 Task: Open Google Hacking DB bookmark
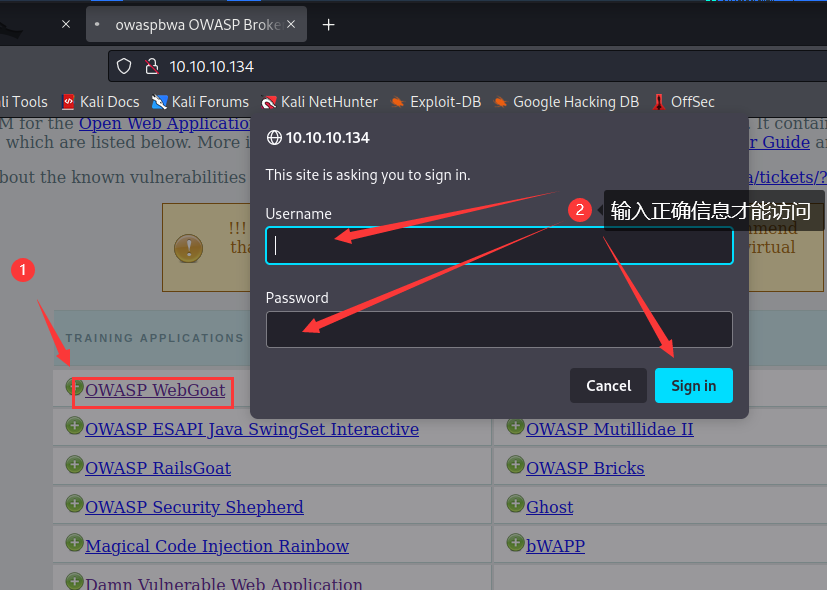click(x=566, y=102)
